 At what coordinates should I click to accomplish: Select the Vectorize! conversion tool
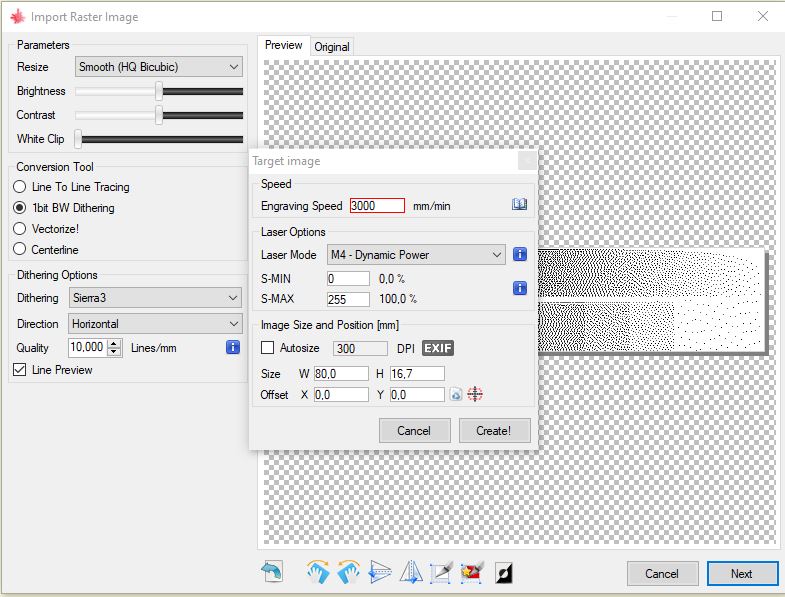coord(46,229)
